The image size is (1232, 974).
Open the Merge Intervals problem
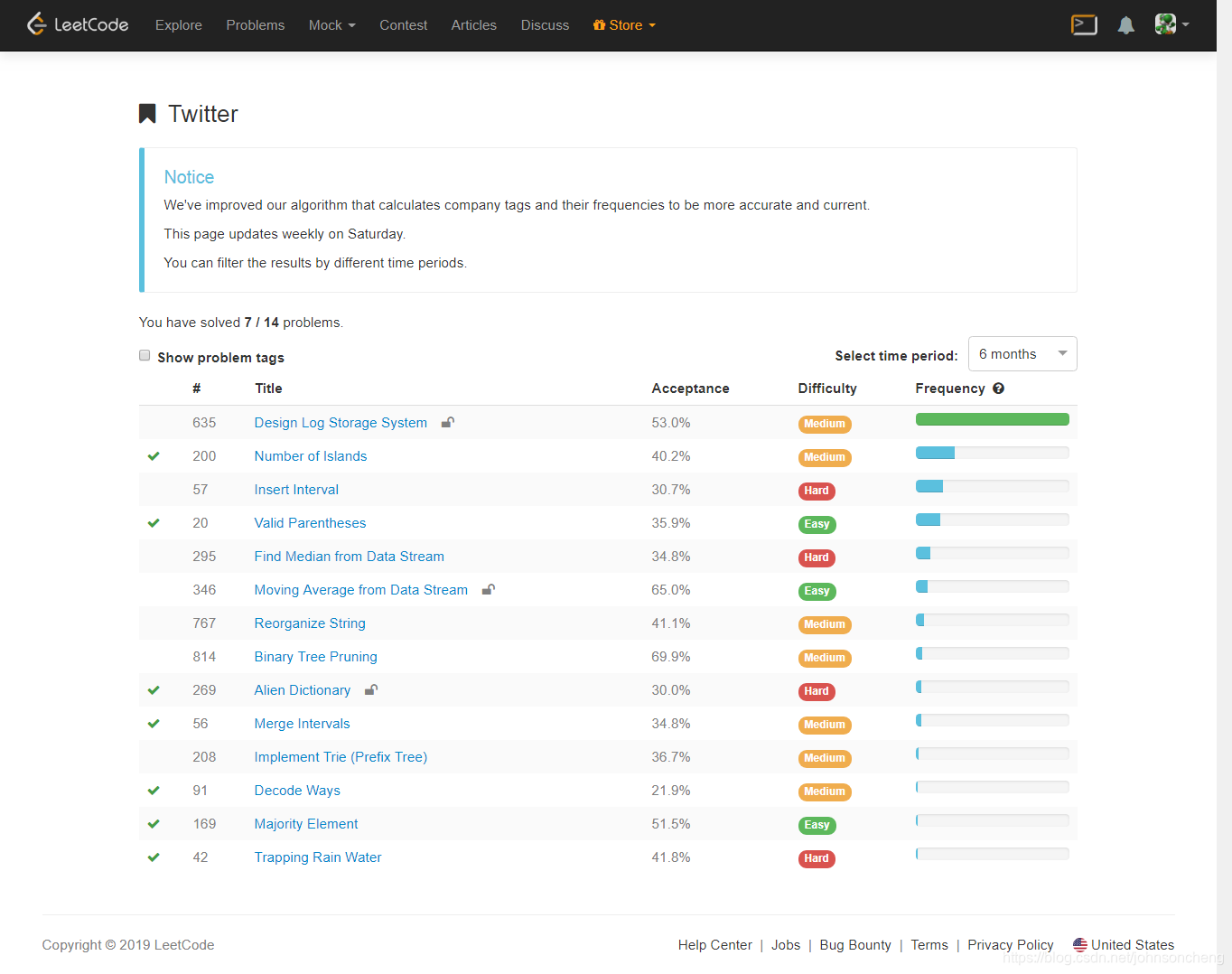(x=302, y=724)
